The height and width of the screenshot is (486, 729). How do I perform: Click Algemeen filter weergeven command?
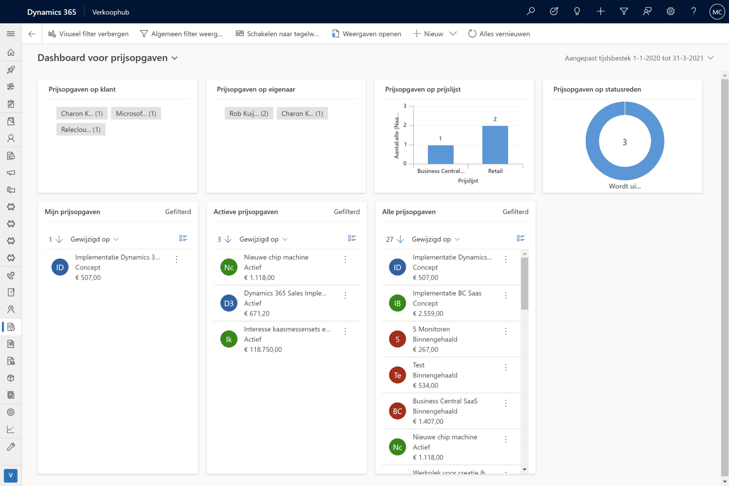point(181,33)
